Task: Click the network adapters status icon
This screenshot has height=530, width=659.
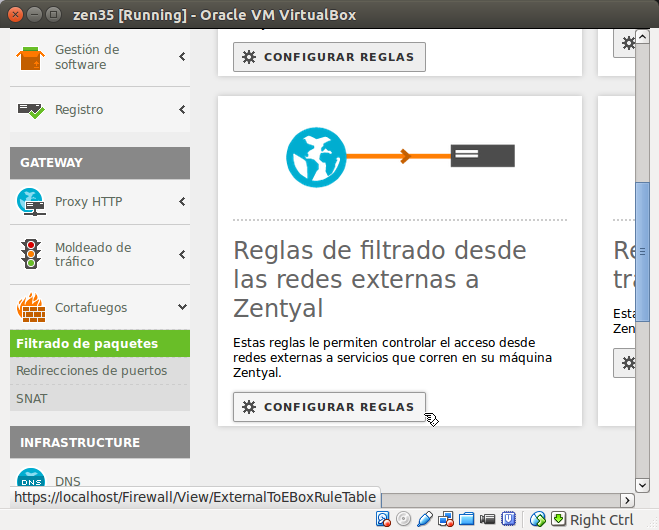Action: (x=445, y=519)
